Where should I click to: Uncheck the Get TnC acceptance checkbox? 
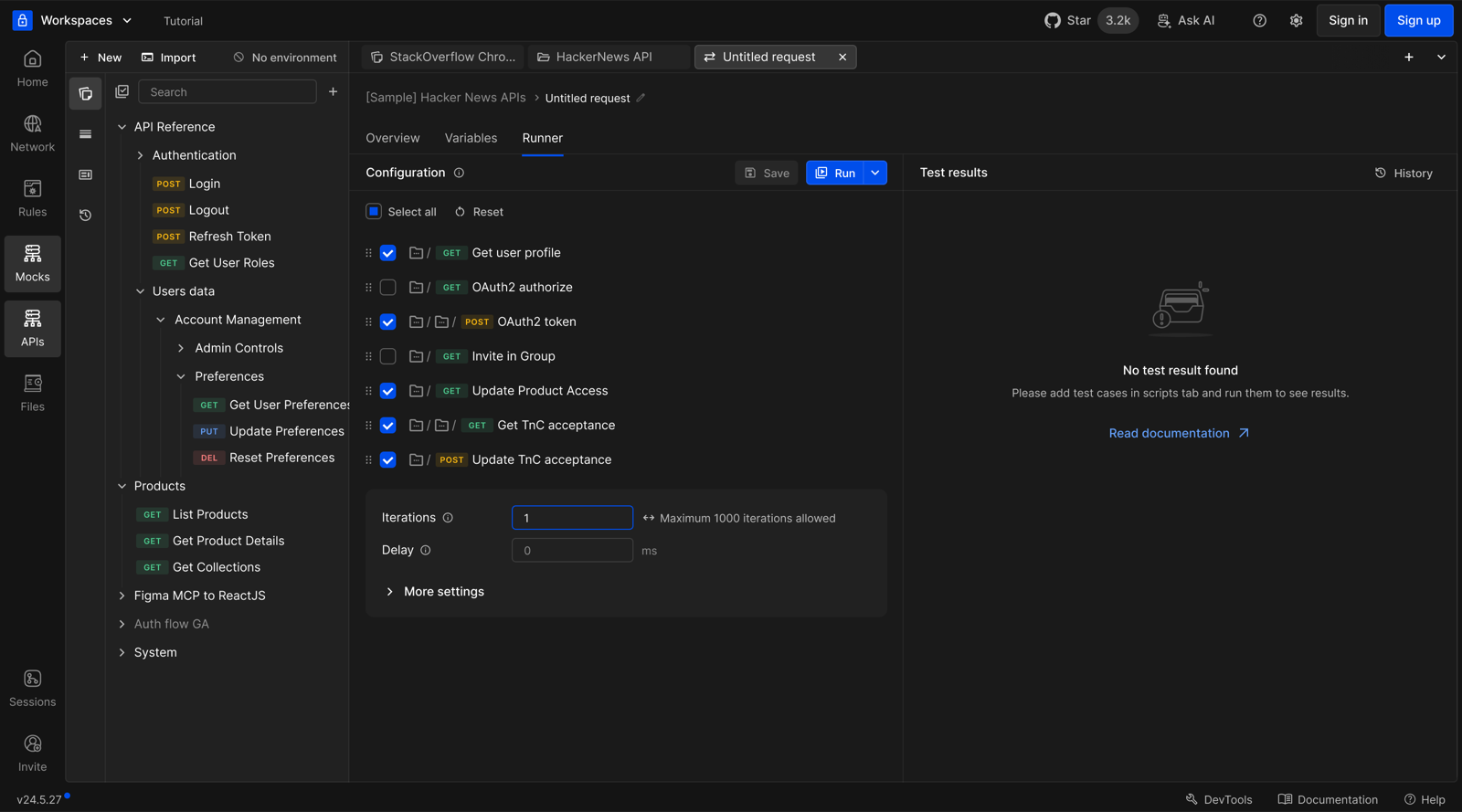pyautogui.click(x=388, y=426)
